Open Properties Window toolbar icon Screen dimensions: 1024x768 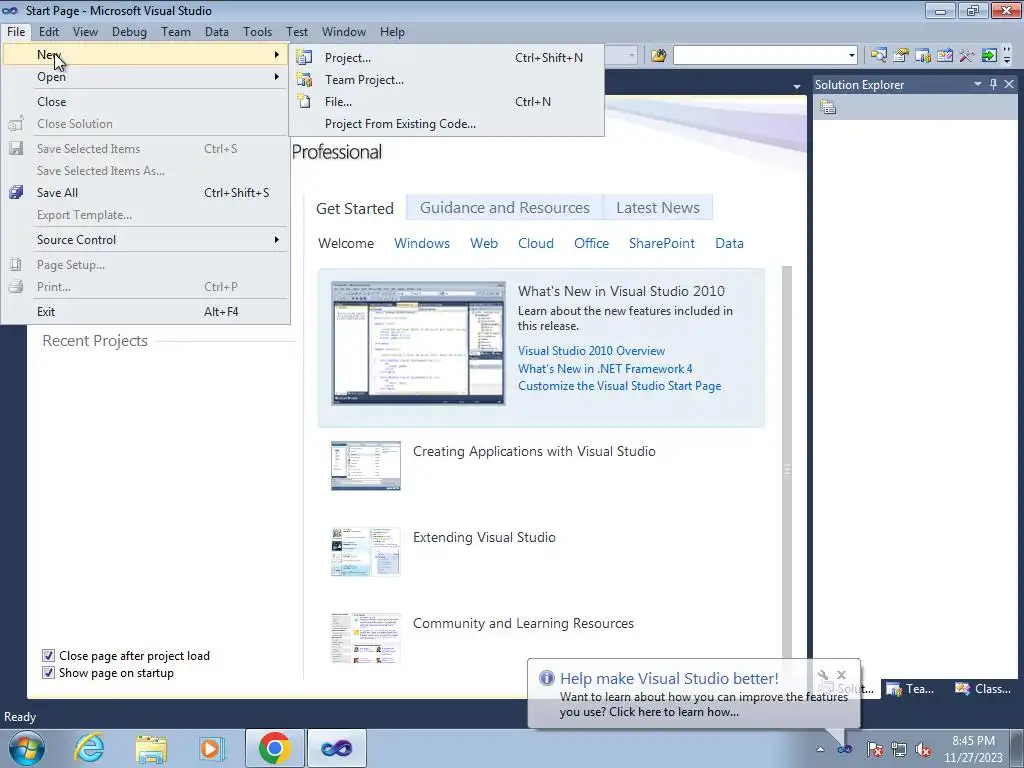(901, 56)
